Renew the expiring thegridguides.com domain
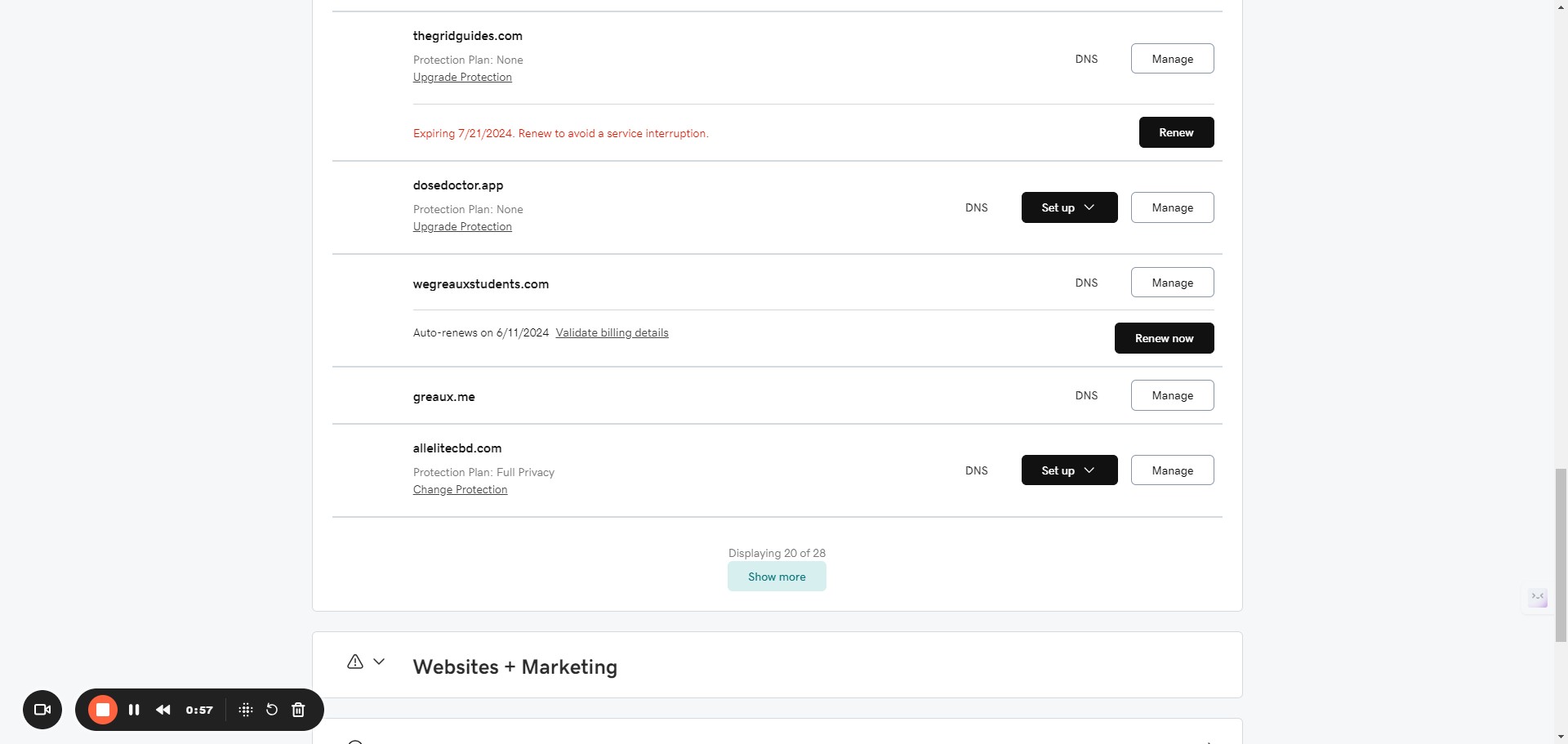 1176,132
